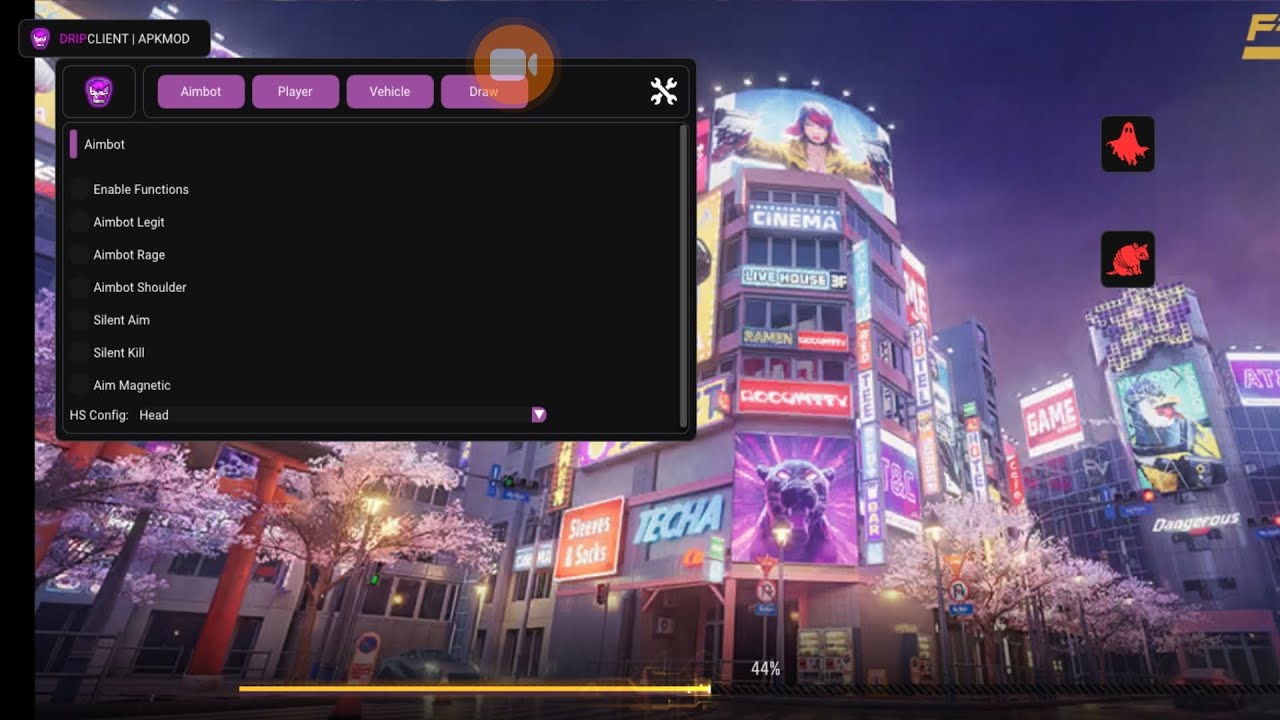Open the wrench and screwdriver settings icon
The height and width of the screenshot is (720, 1280).
click(x=664, y=91)
